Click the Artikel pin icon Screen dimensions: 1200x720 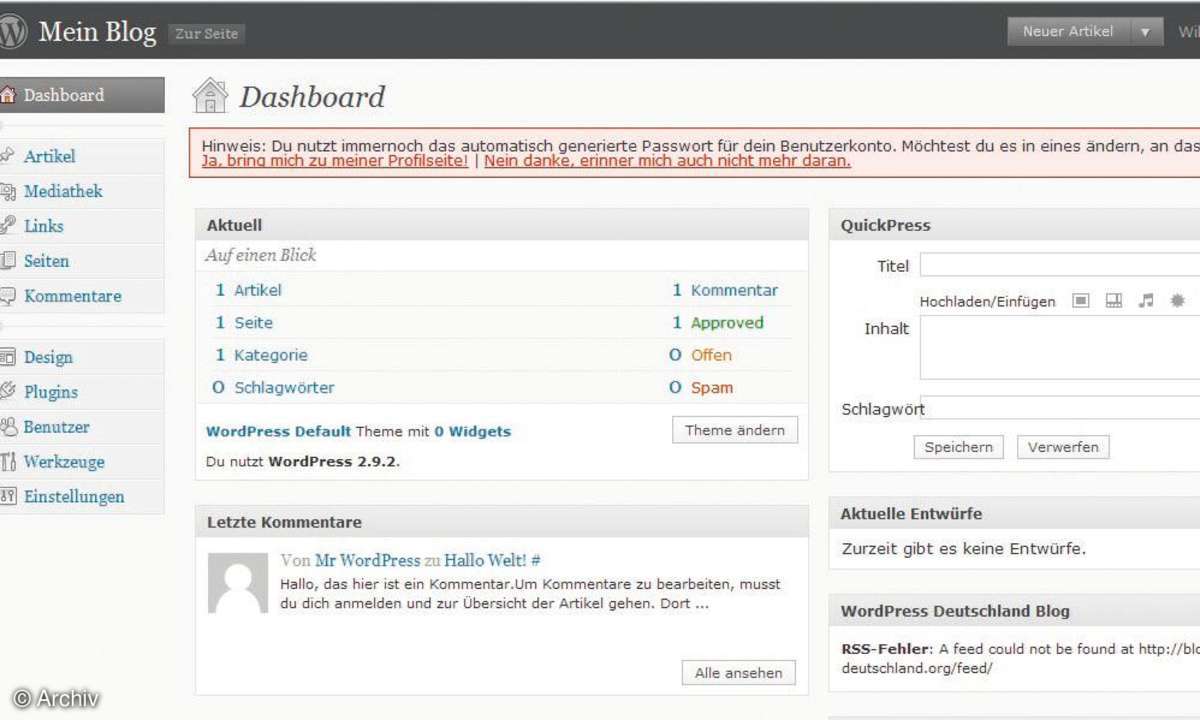pyautogui.click(x=8, y=156)
